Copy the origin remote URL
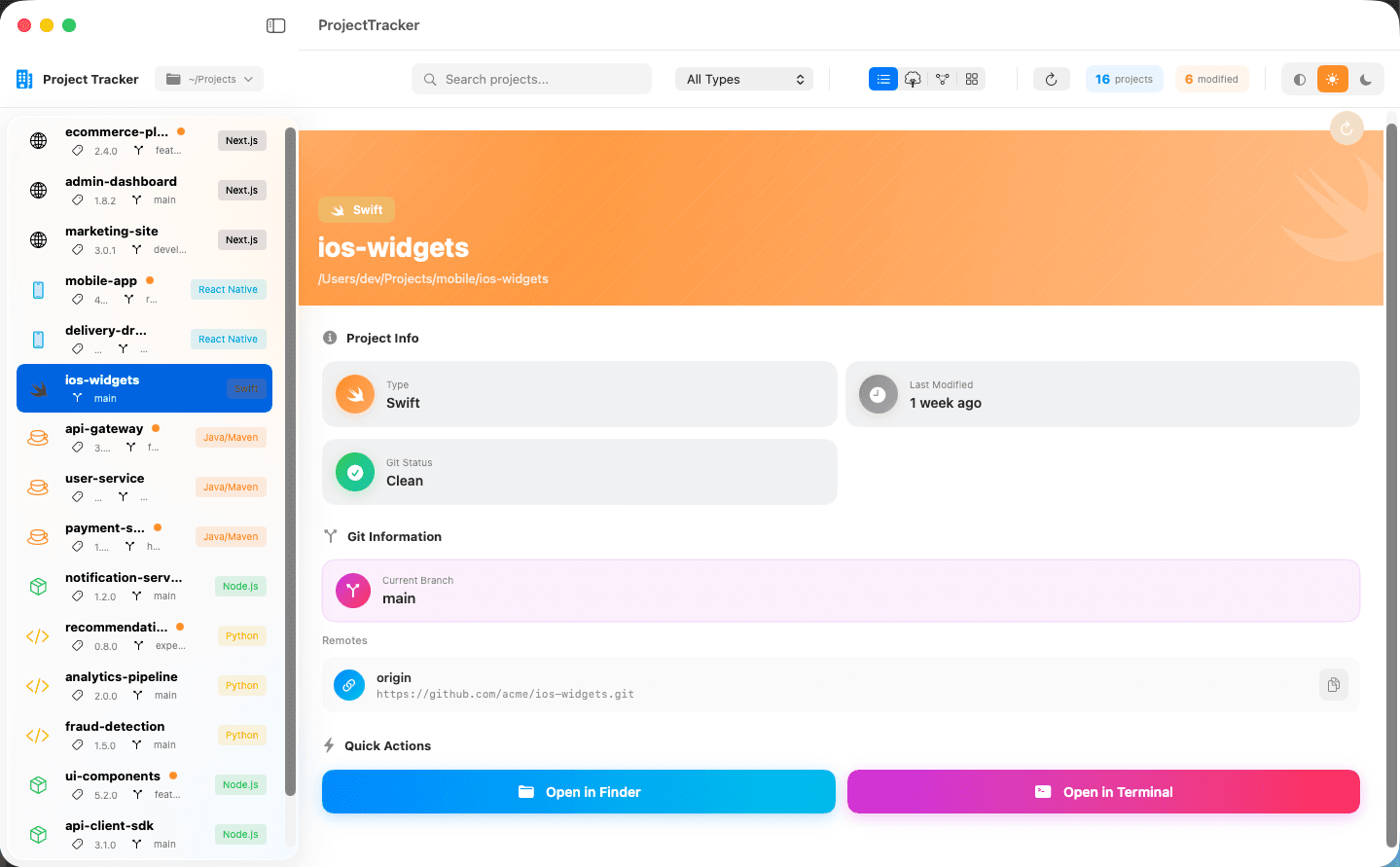1400x867 pixels. pos(1333,685)
